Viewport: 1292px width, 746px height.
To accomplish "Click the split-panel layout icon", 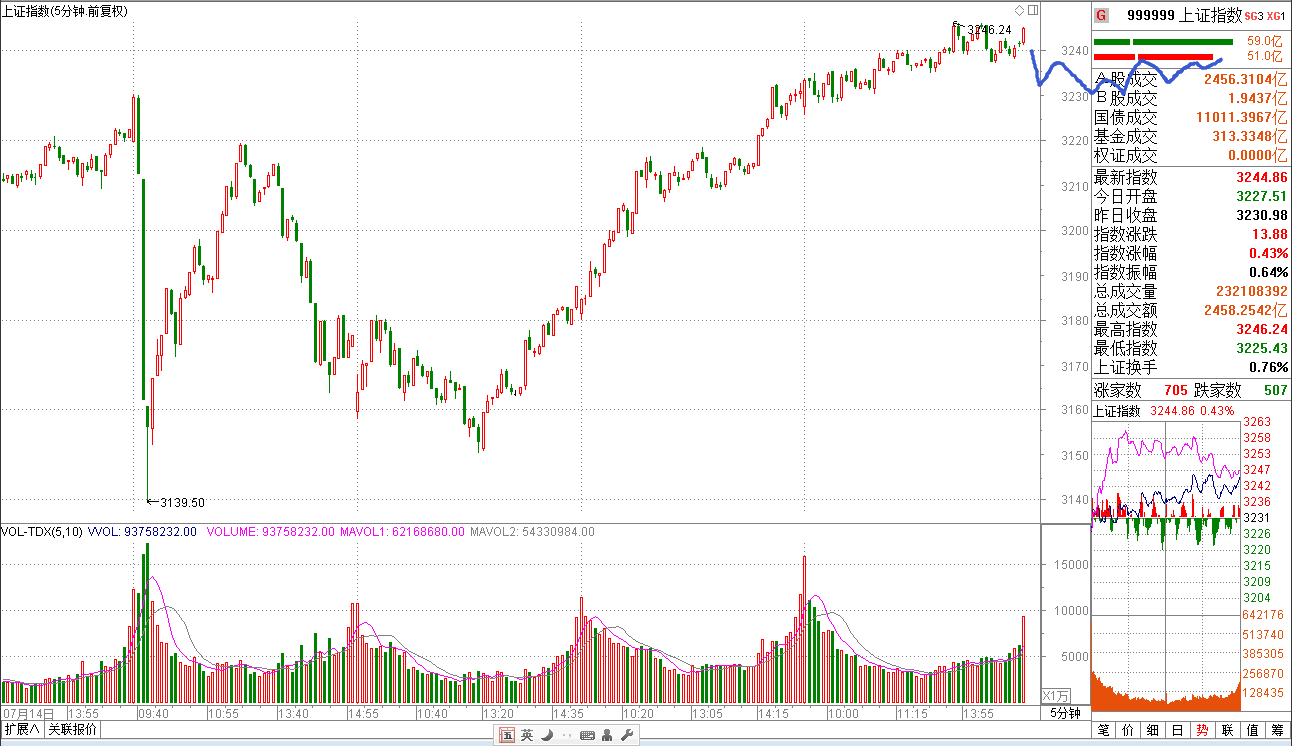I will click(1033, 10).
